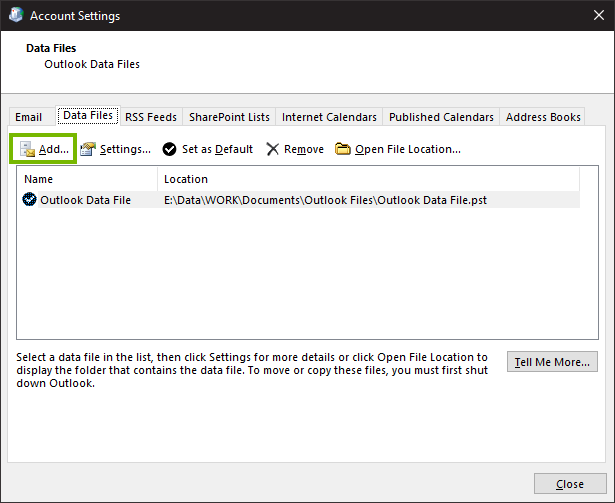Click the Tell Me More... button
Image resolution: width=615 pixels, height=503 pixels.
[x=552, y=362]
